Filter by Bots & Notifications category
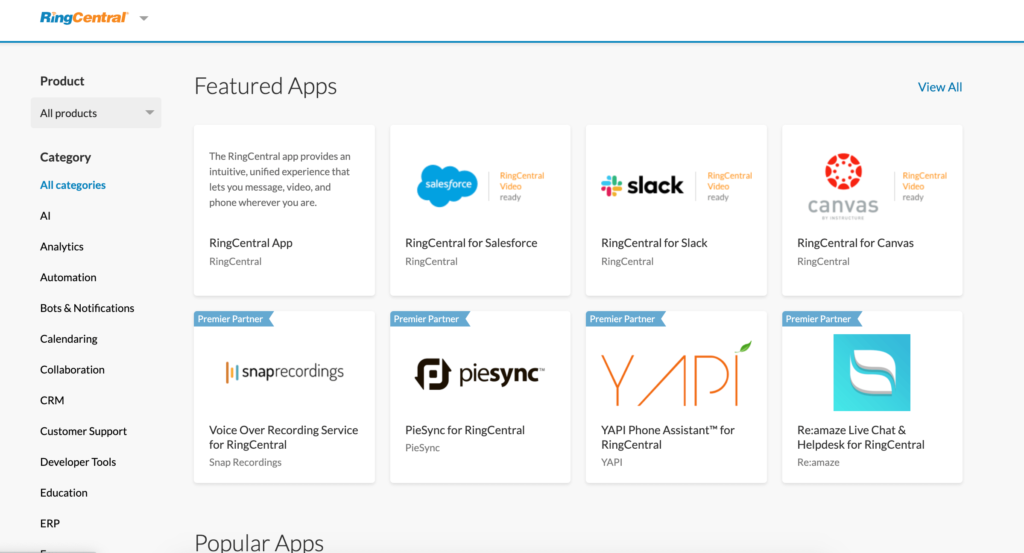Screen dimensions: 1024x553 87,308
